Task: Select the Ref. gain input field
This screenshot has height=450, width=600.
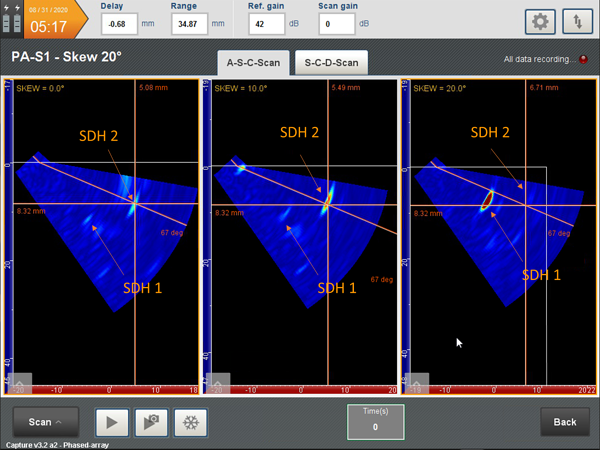Action: tap(266, 24)
